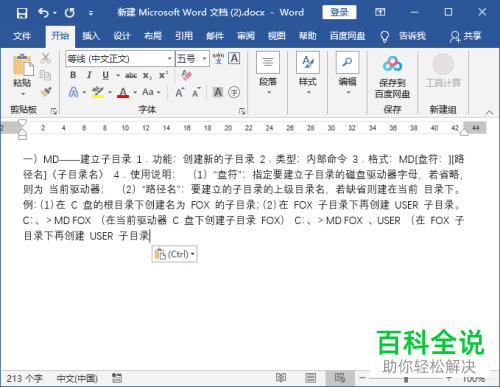
Task: Switch to the 引用 tab
Action: (x=184, y=36)
